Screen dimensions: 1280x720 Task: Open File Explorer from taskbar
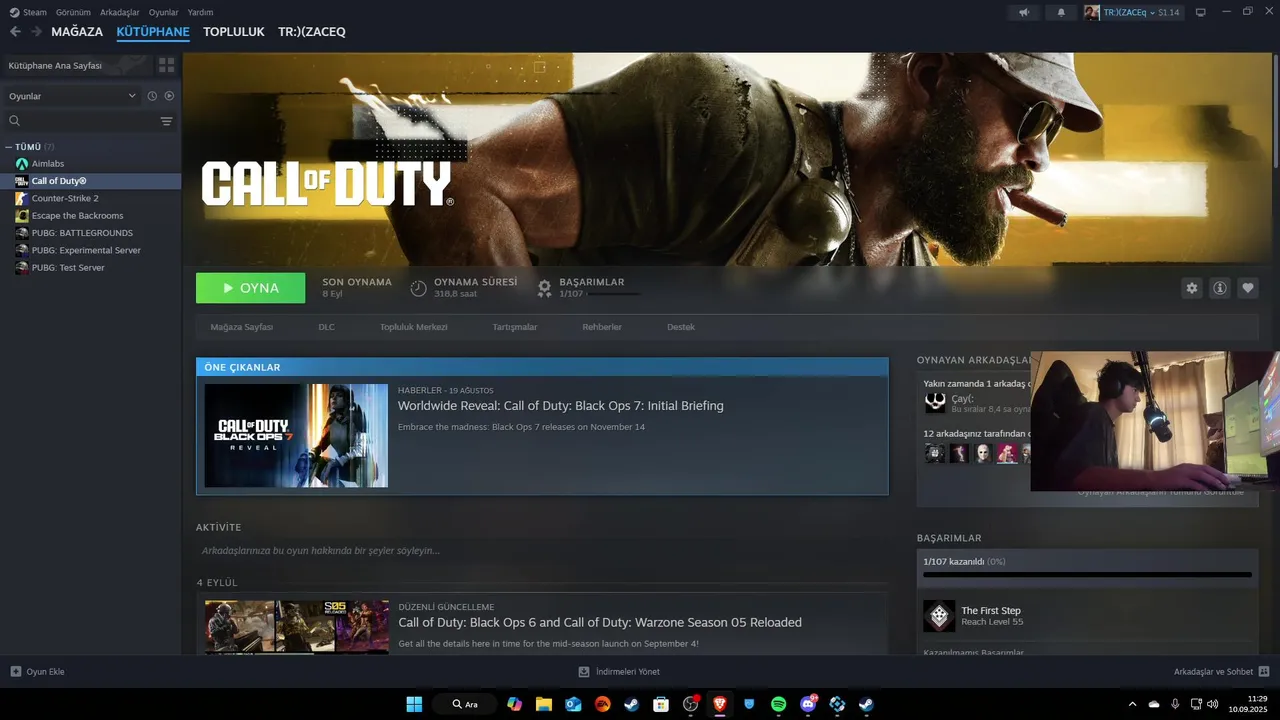[544, 704]
